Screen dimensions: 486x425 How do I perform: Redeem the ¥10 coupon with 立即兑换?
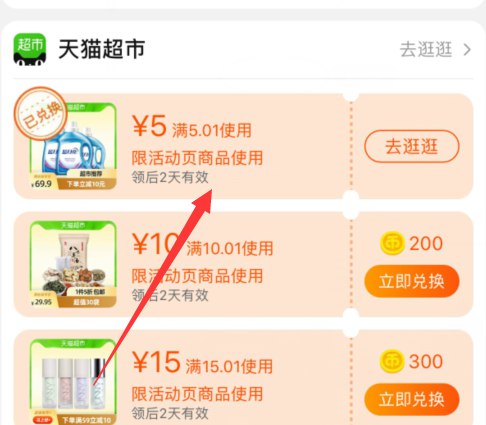(412, 281)
